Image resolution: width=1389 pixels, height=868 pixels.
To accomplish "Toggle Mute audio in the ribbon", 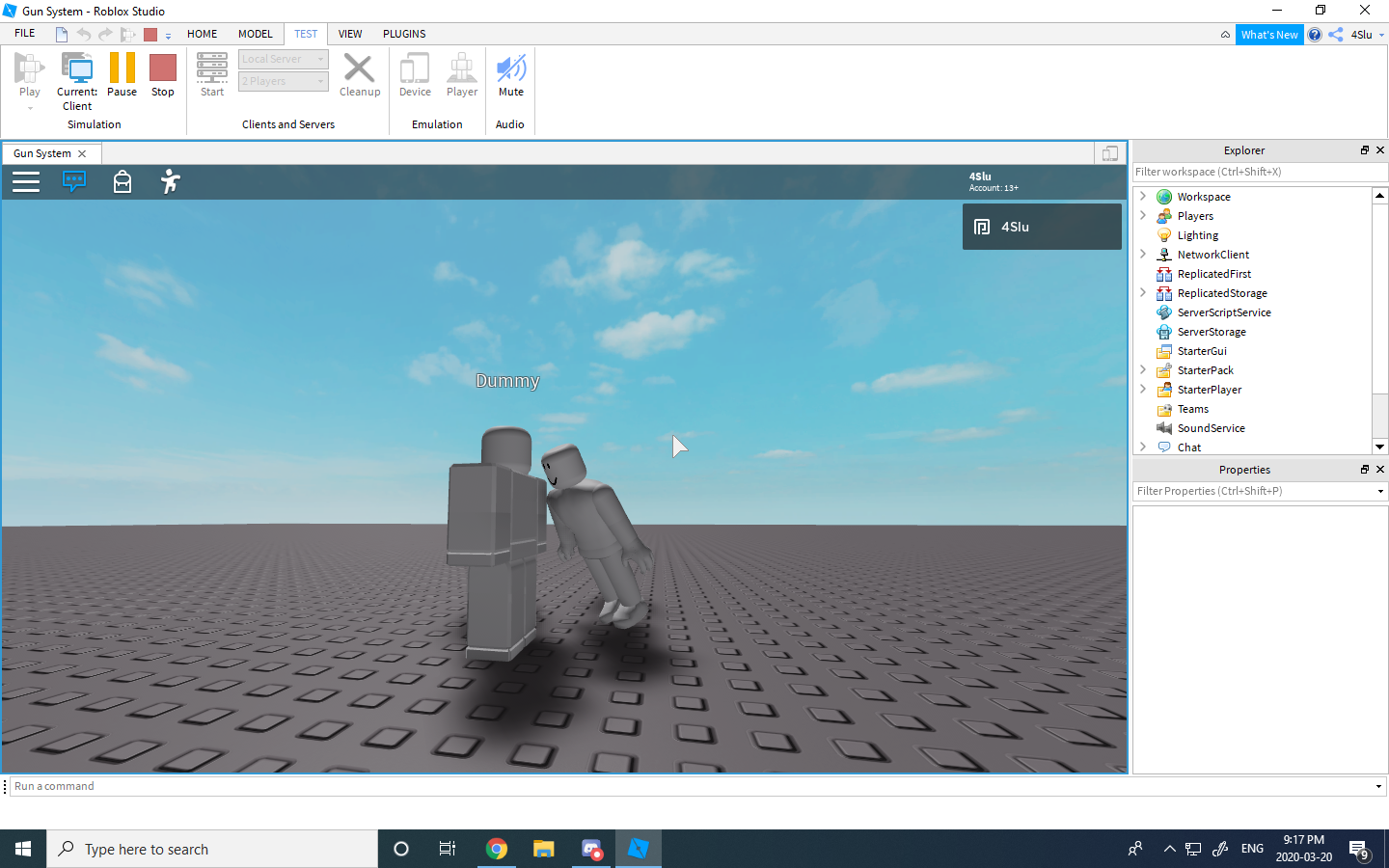I will point(511,74).
